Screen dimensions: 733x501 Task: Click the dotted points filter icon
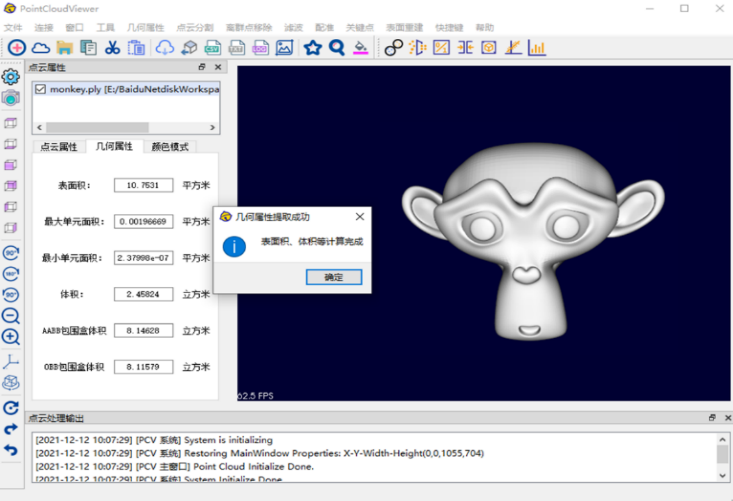(417, 48)
